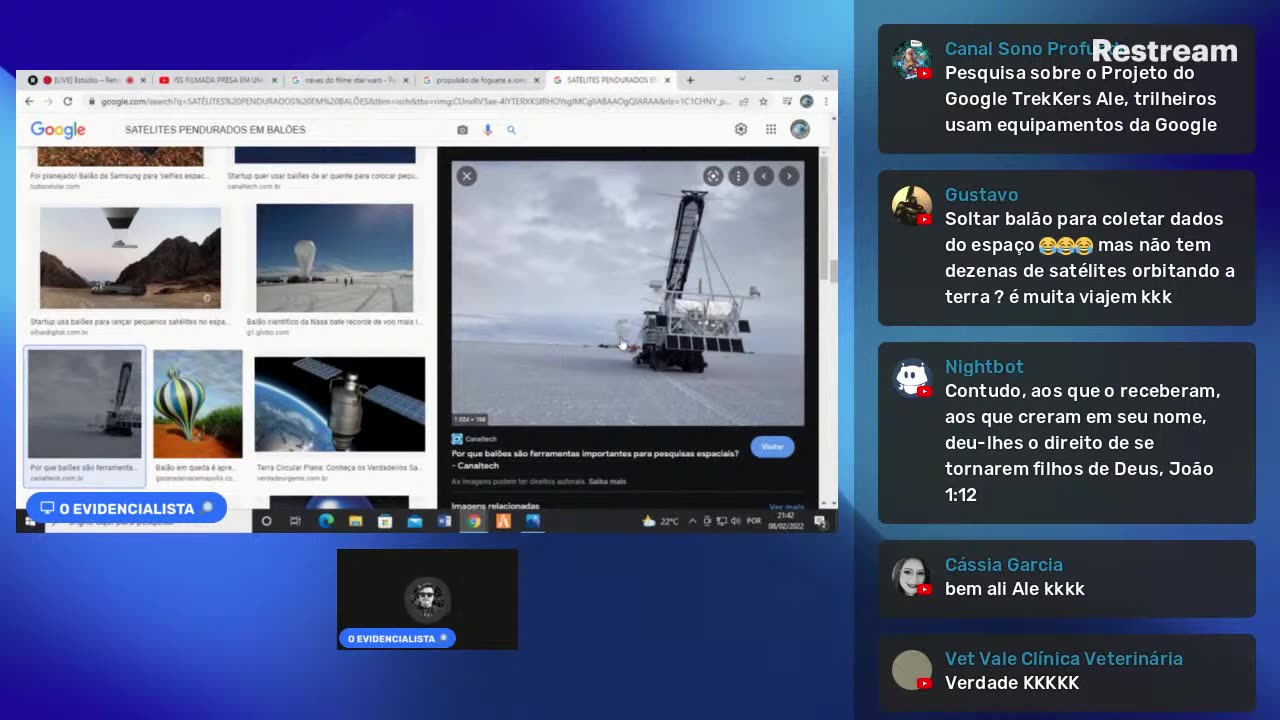The height and width of the screenshot is (720, 1280).
Task: Open a new browser tab
Action: (x=690, y=80)
